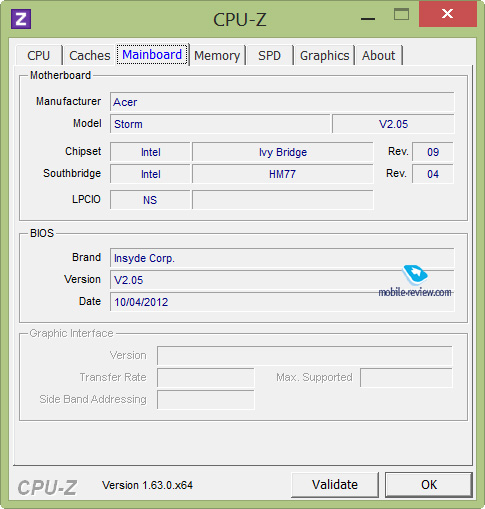The image size is (485, 509).
Task: Click the Side Band Addressing label
Action: 93,399
